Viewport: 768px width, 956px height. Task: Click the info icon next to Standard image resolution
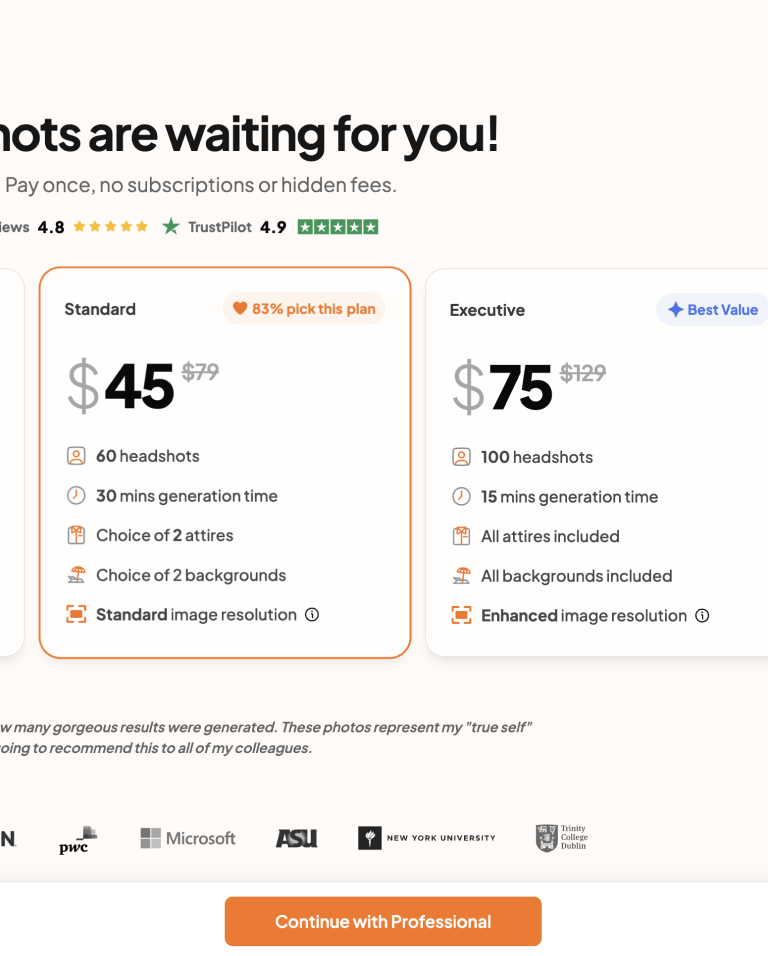pos(312,615)
